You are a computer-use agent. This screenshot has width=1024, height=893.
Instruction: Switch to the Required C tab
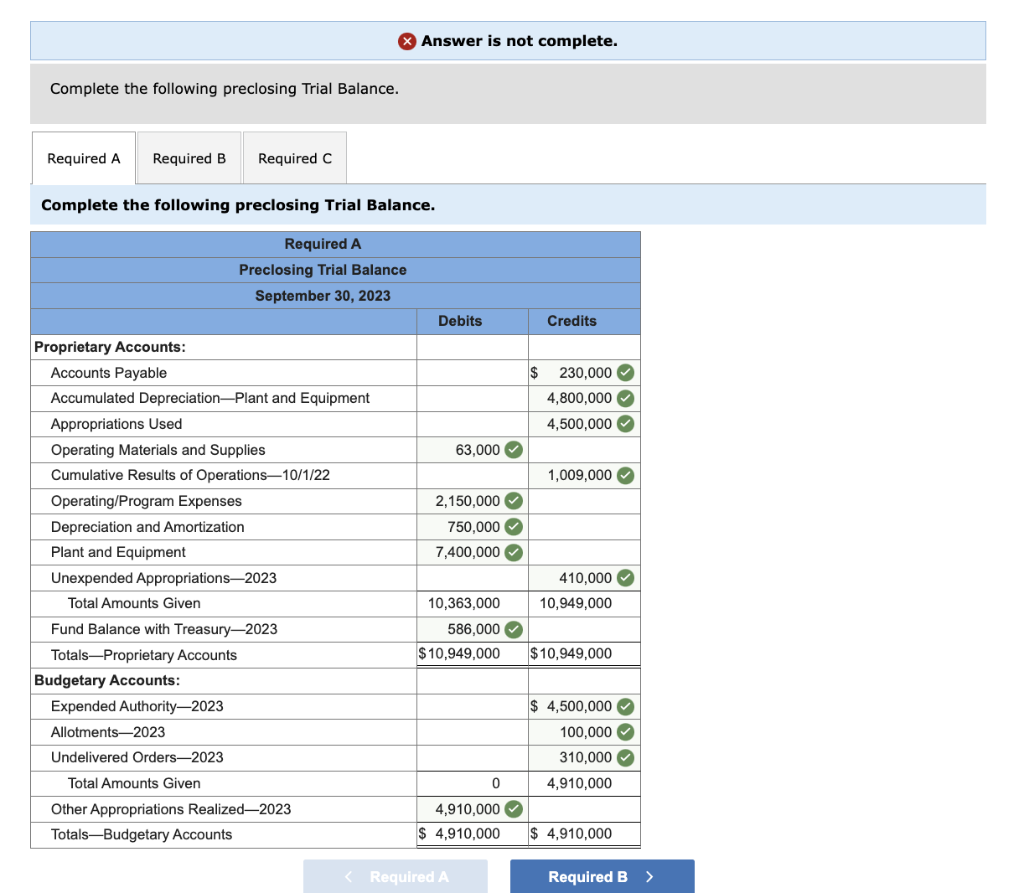(x=295, y=158)
